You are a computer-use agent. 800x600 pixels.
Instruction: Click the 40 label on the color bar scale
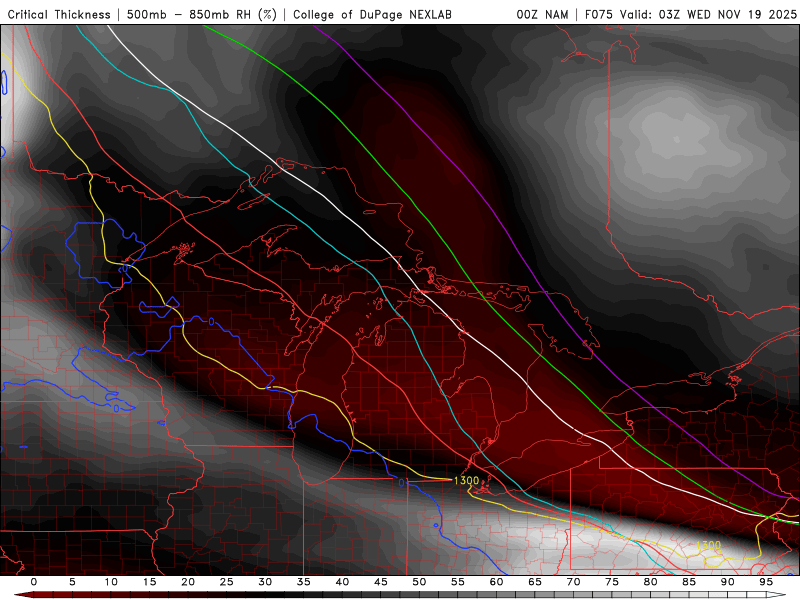tap(342, 582)
